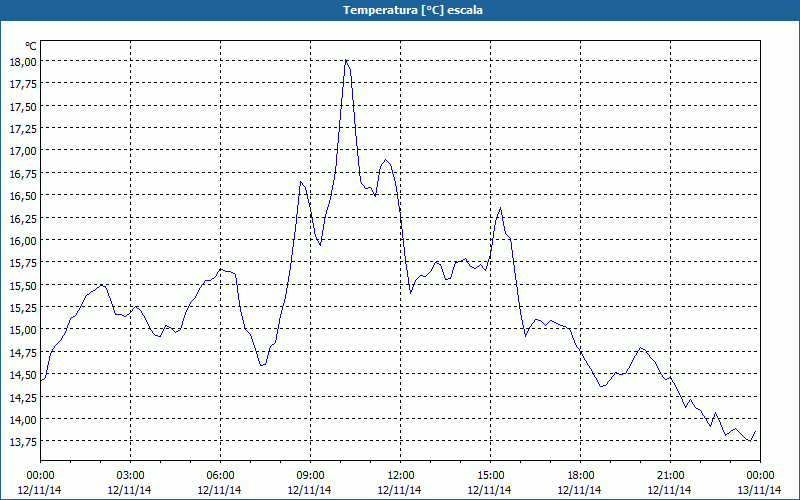800x500 pixels.
Task: Click the 06:00 x-axis time label
Action: coord(220,476)
